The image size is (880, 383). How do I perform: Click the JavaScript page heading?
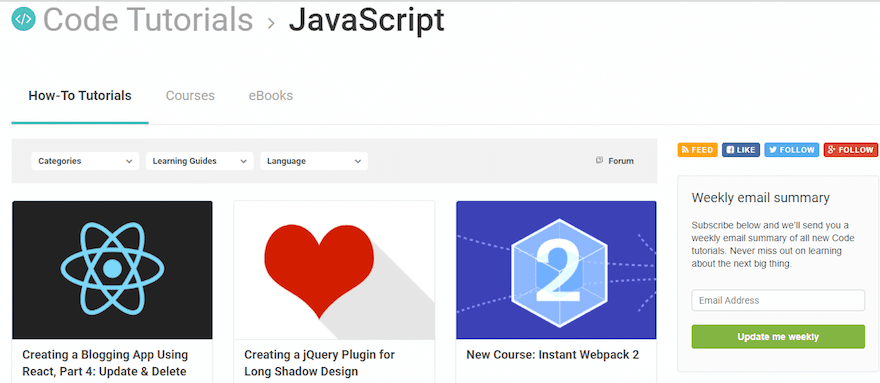pos(366,21)
